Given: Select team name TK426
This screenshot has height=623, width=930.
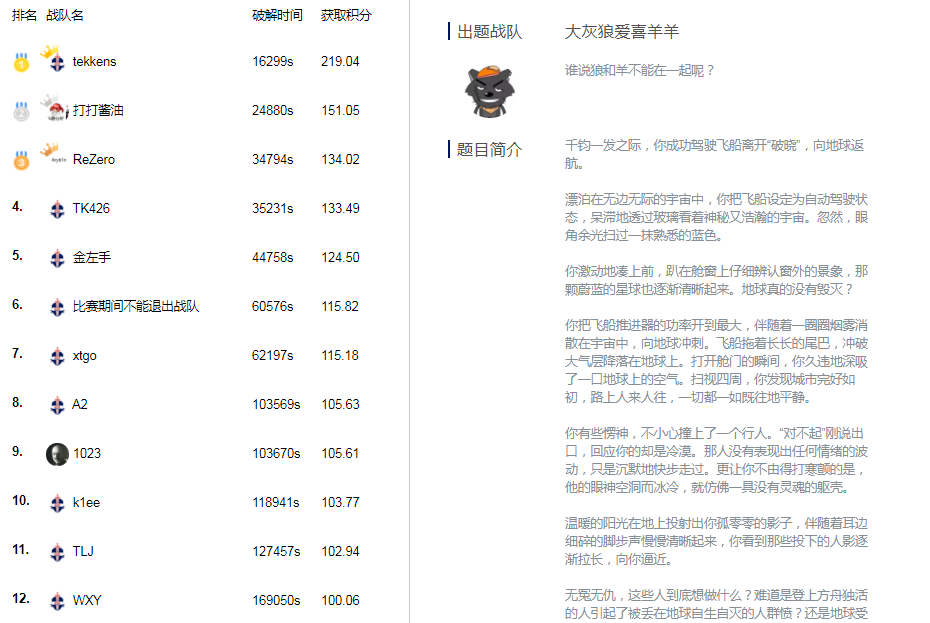Looking at the screenshot, I should click(91, 208).
